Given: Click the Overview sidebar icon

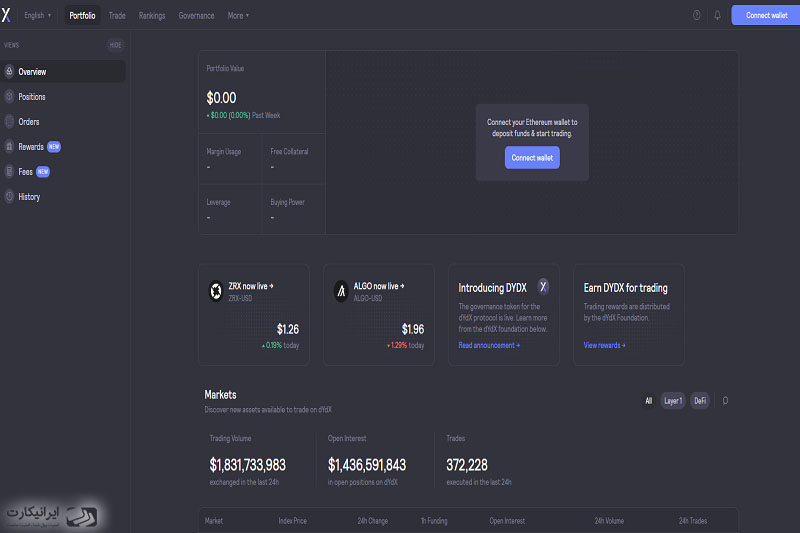Looking at the screenshot, I should pyautogui.click(x=9, y=72).
